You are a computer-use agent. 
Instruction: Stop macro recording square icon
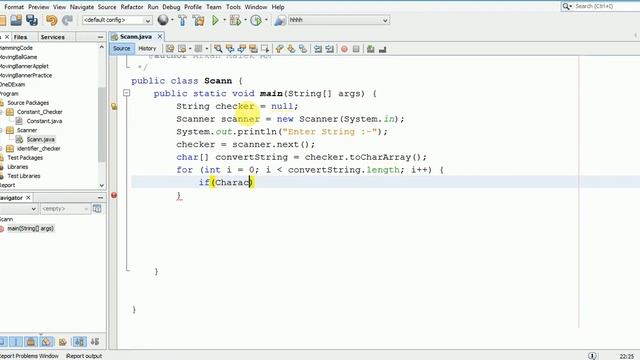(356, 49)
